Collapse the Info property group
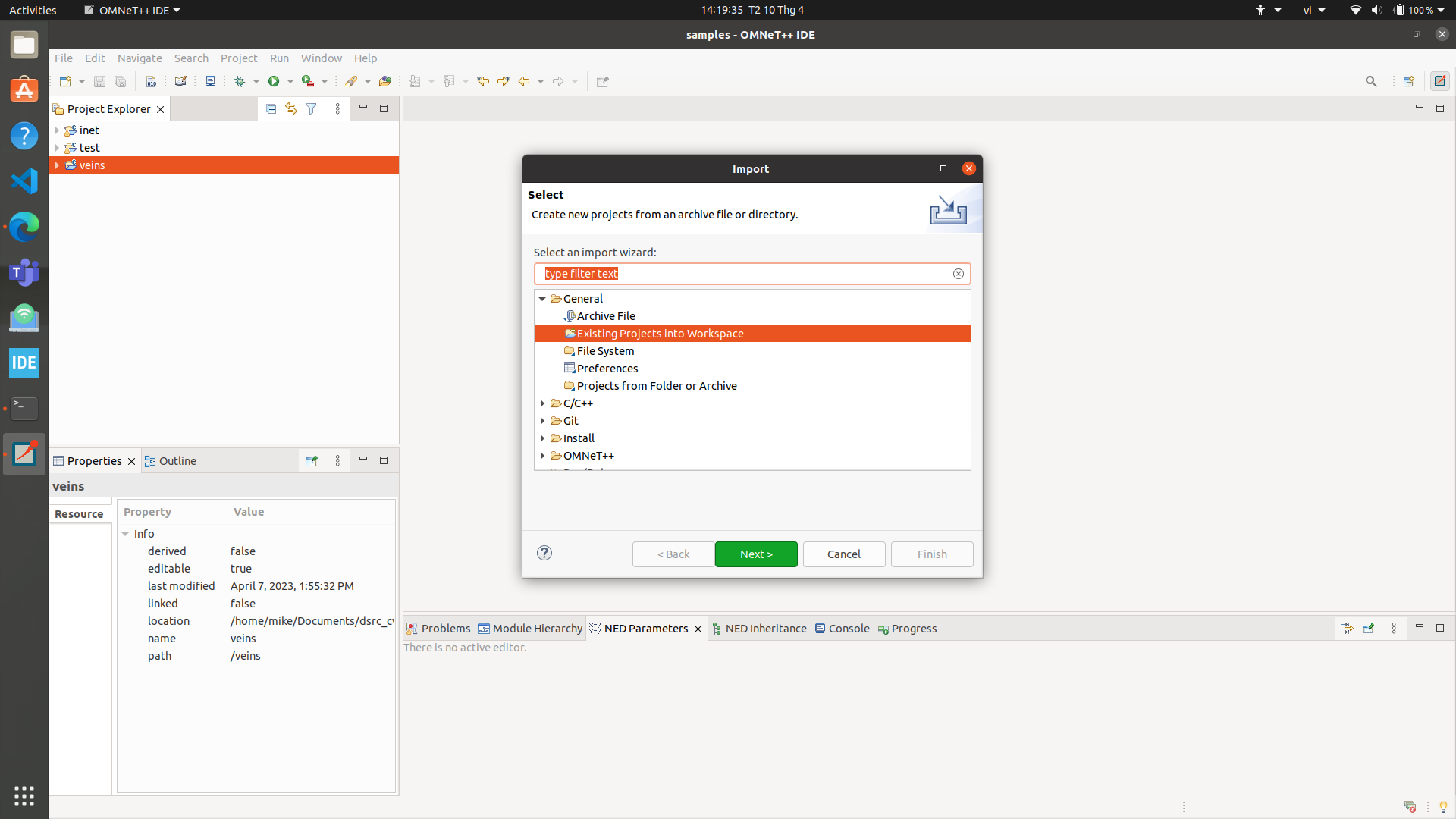This screenshot has width=1456, height=819. [x=126, y=534]
